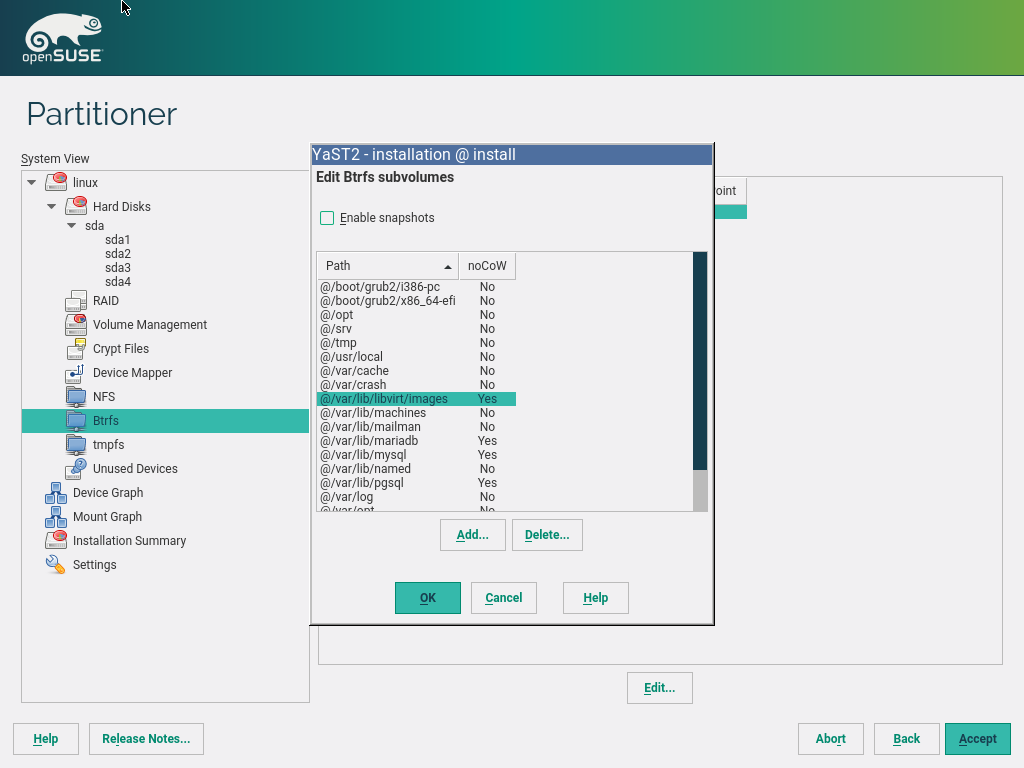Viewport: 1024px width, 768px height.
Task: Open the Device Graph icon
Action: [x=56, y=493]
